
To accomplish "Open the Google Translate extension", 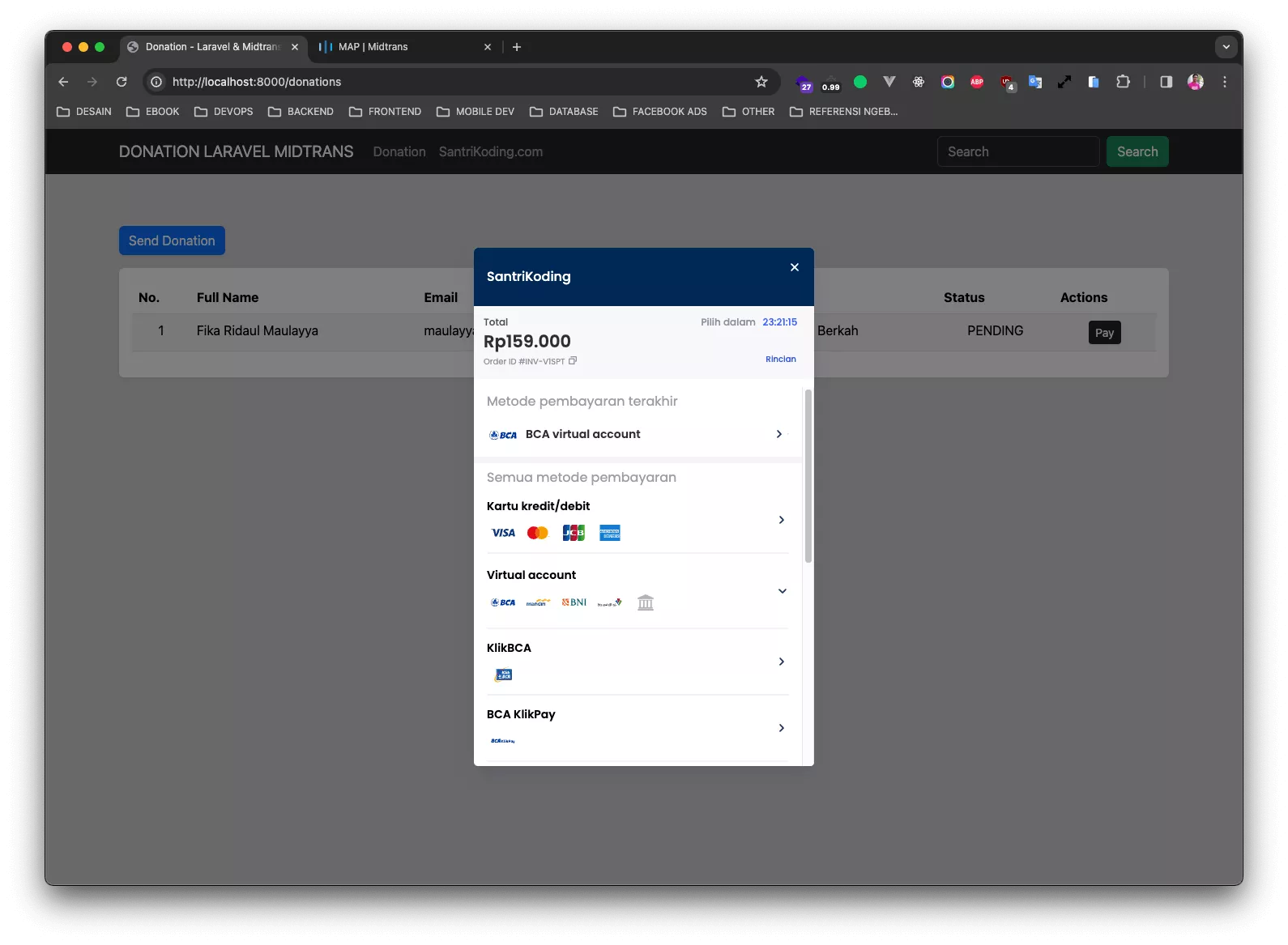I will coord(1035,82).
